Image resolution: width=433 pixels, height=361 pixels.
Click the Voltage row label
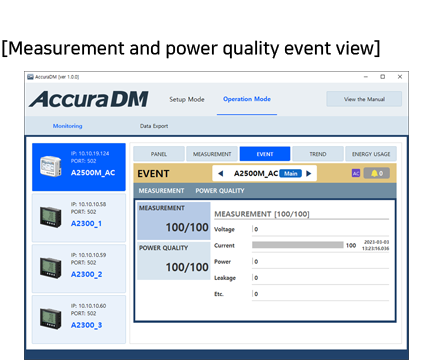[x=224, y=229]
